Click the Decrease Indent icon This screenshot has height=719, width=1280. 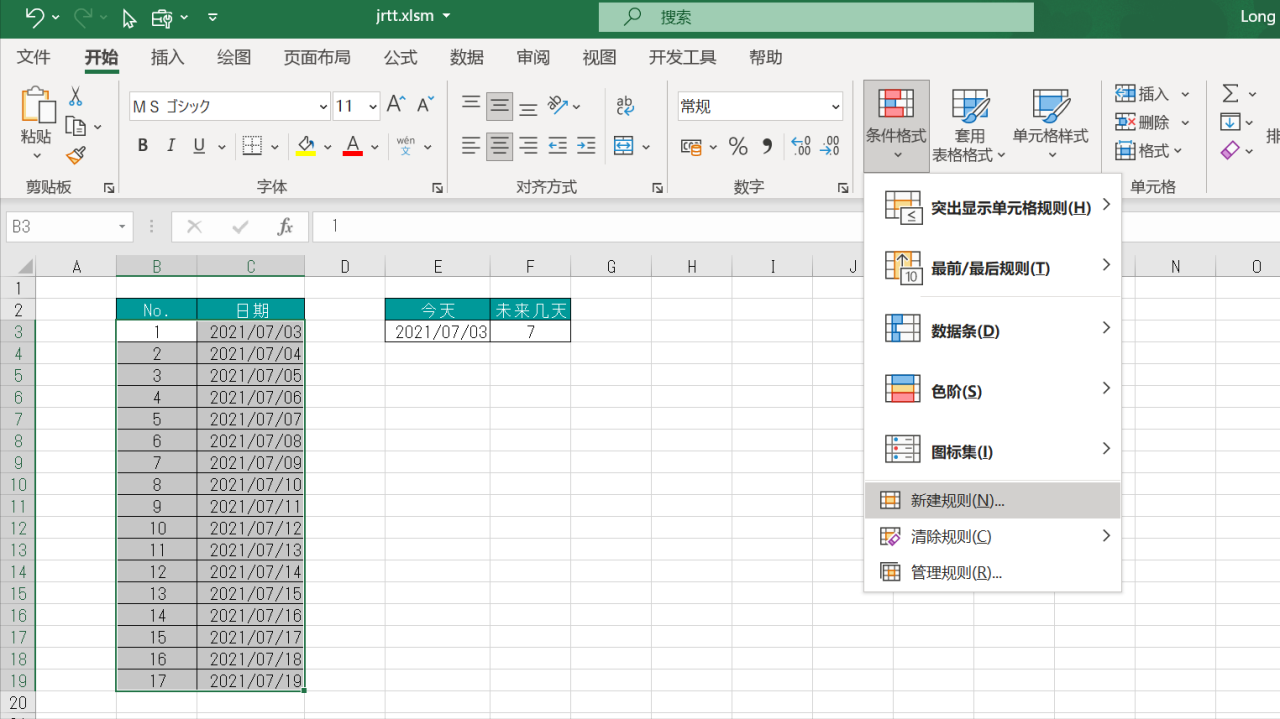click(558, 146)
